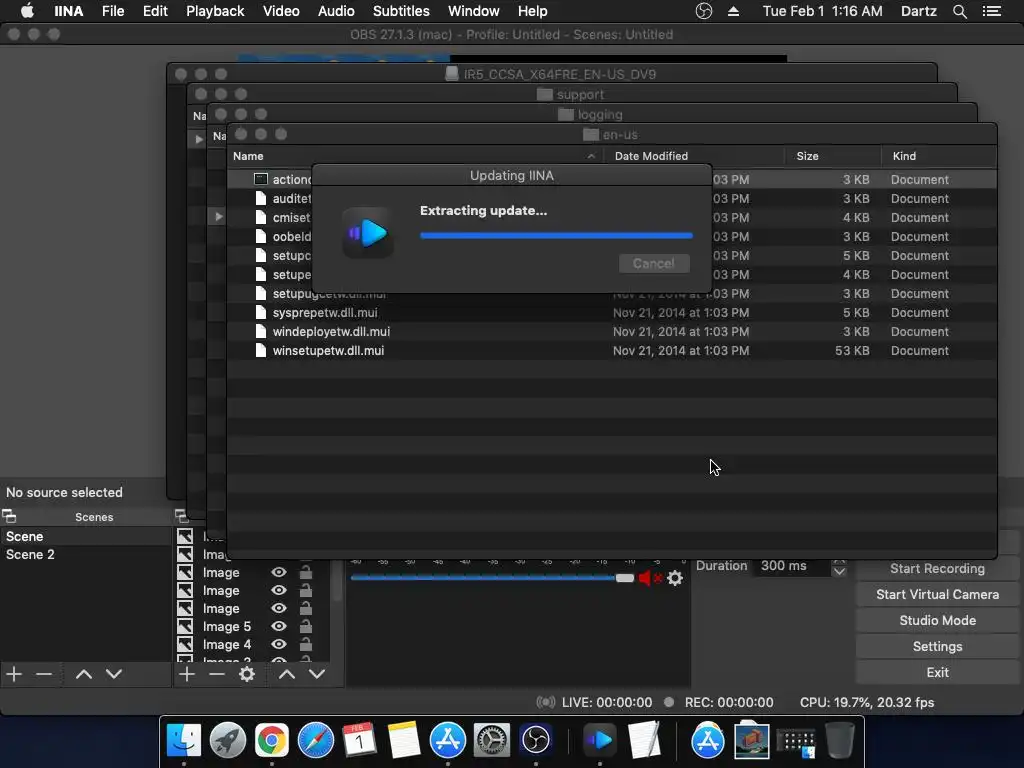Open the Apple menu
The image size is (1024, 768).
(x=27, y=11)
